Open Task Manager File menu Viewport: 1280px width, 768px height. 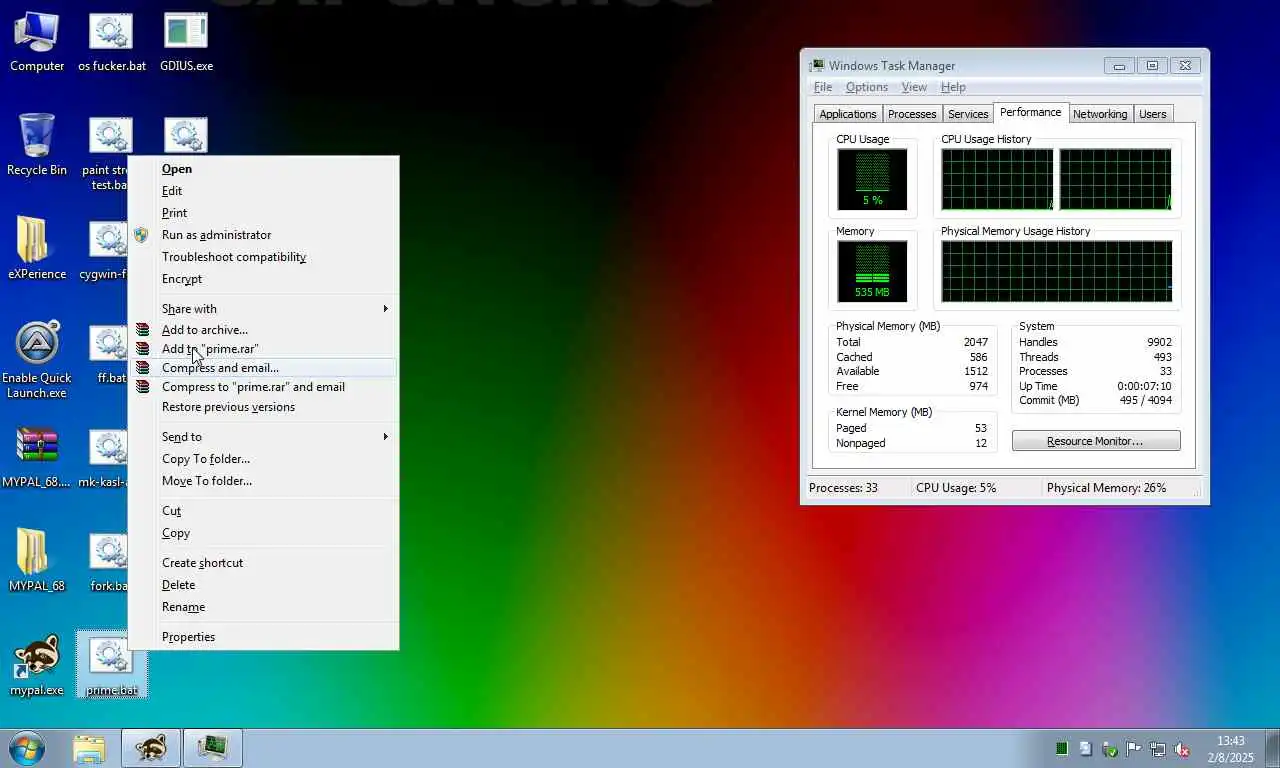[x=823, y=88]
